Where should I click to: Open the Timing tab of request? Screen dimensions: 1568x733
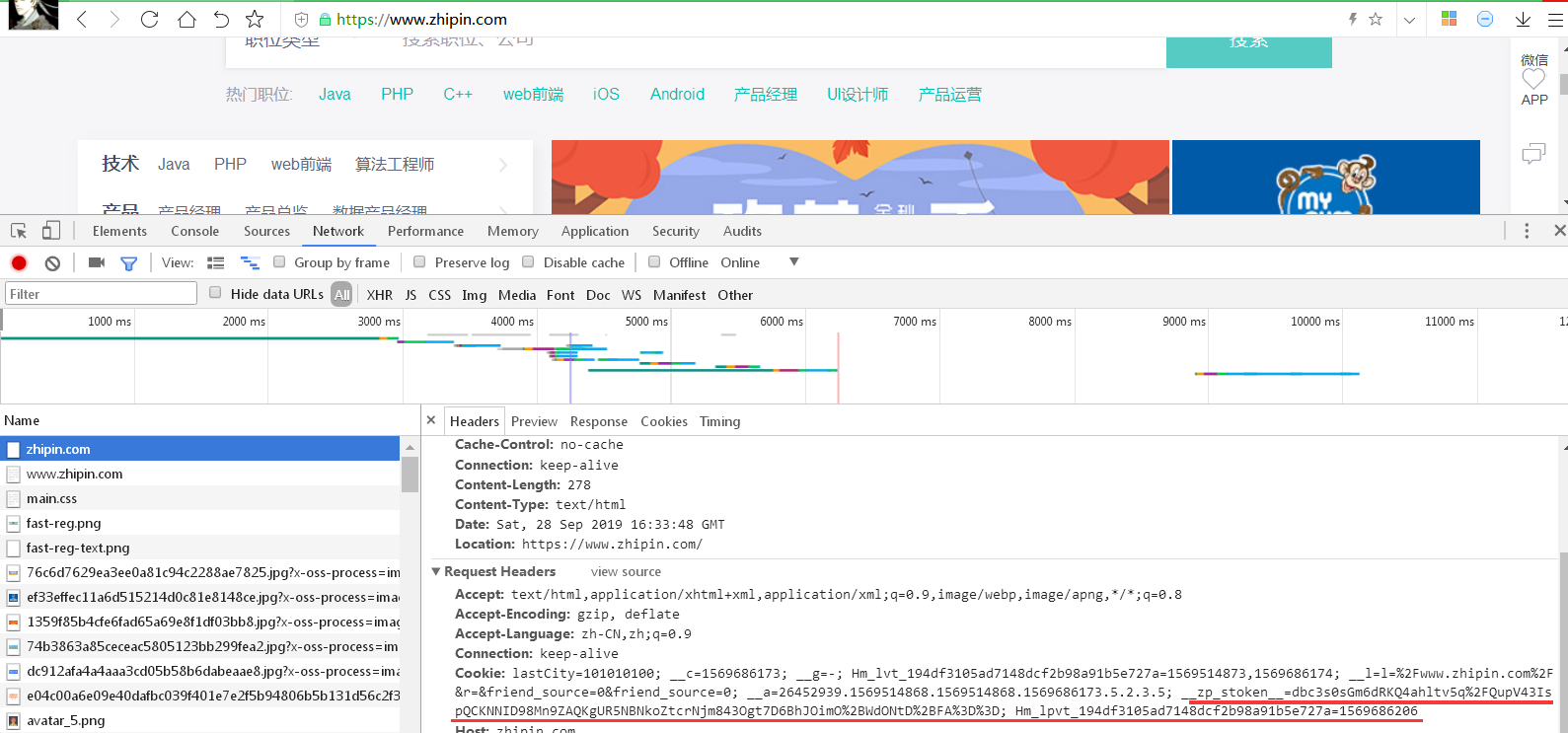[719, 421]
